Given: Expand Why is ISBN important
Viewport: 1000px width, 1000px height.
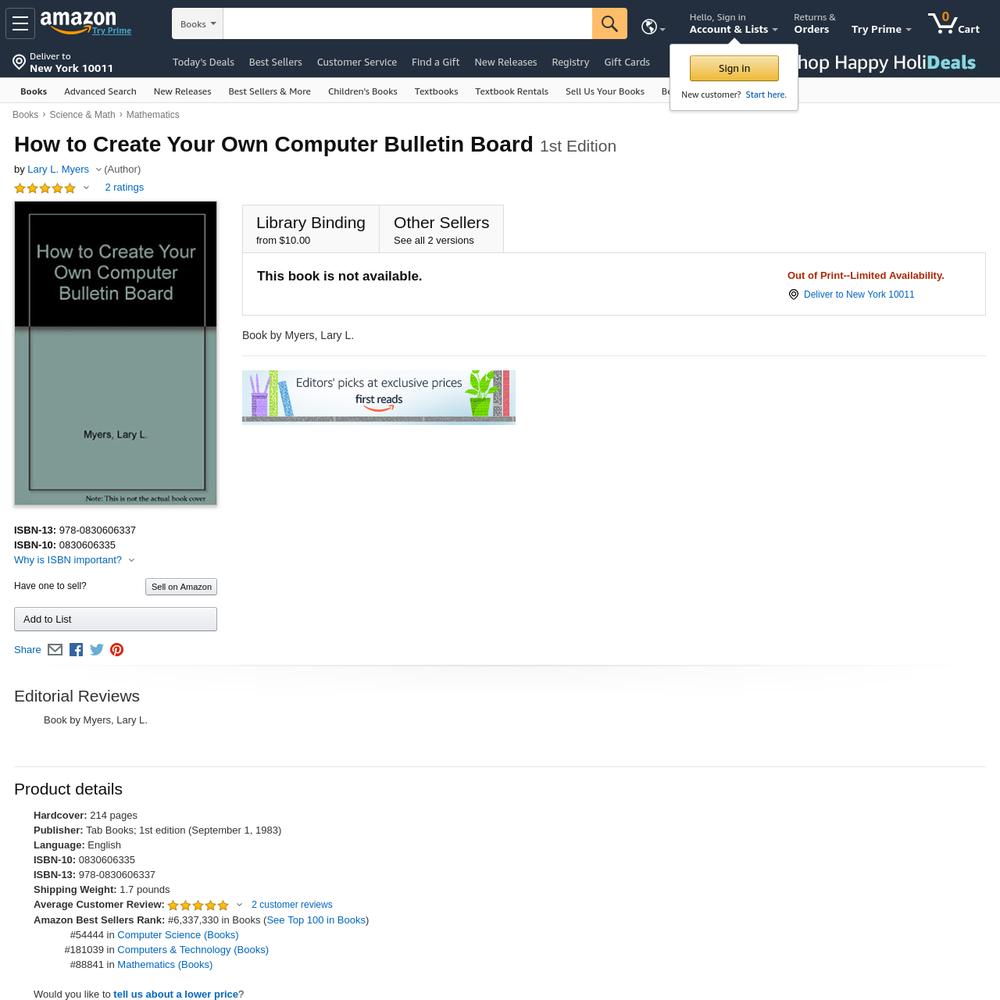Looking at the screenshot, I should [74, 559].
